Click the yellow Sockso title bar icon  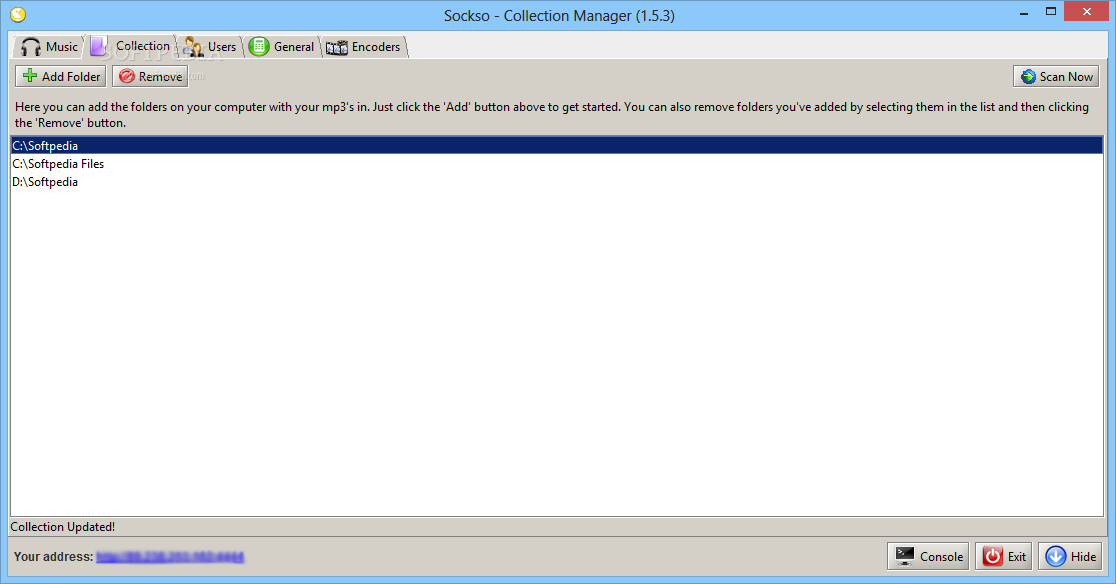pyautogui.click(x=18, y=14)
